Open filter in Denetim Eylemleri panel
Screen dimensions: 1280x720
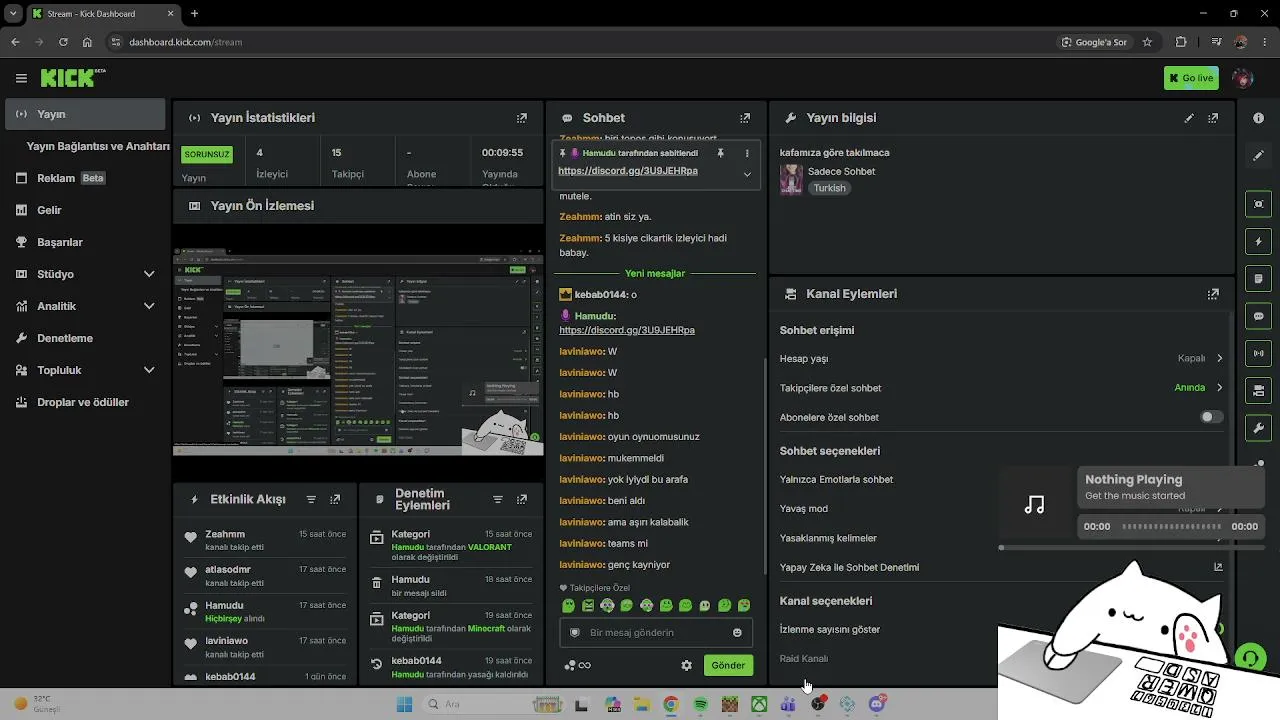[498, 499]
